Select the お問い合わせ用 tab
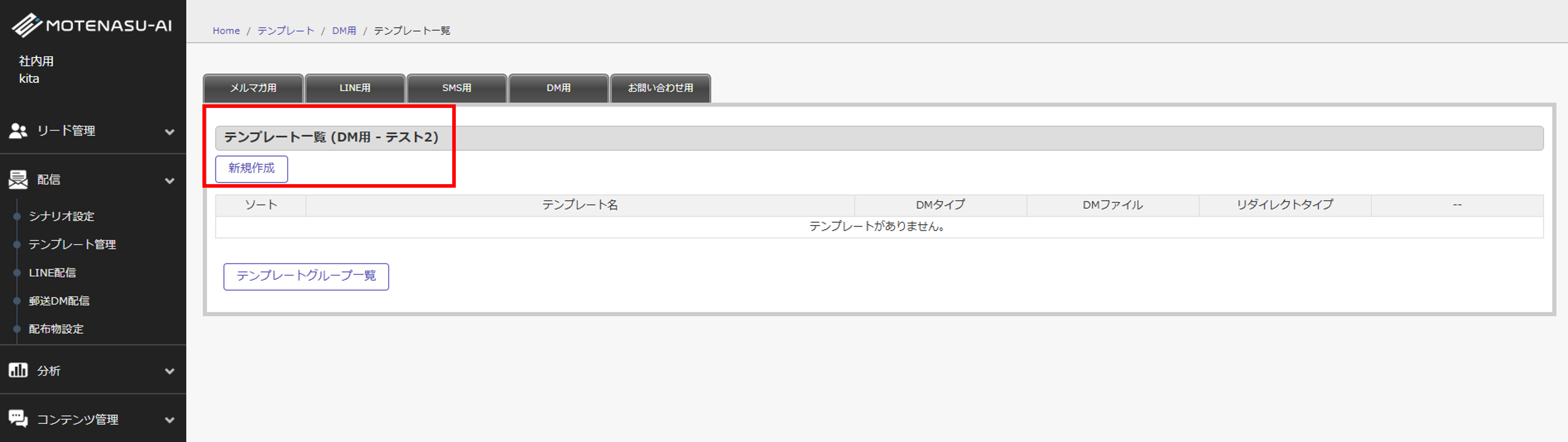The height and width of the screenshot is (442, 1568). tap(660, 88)
